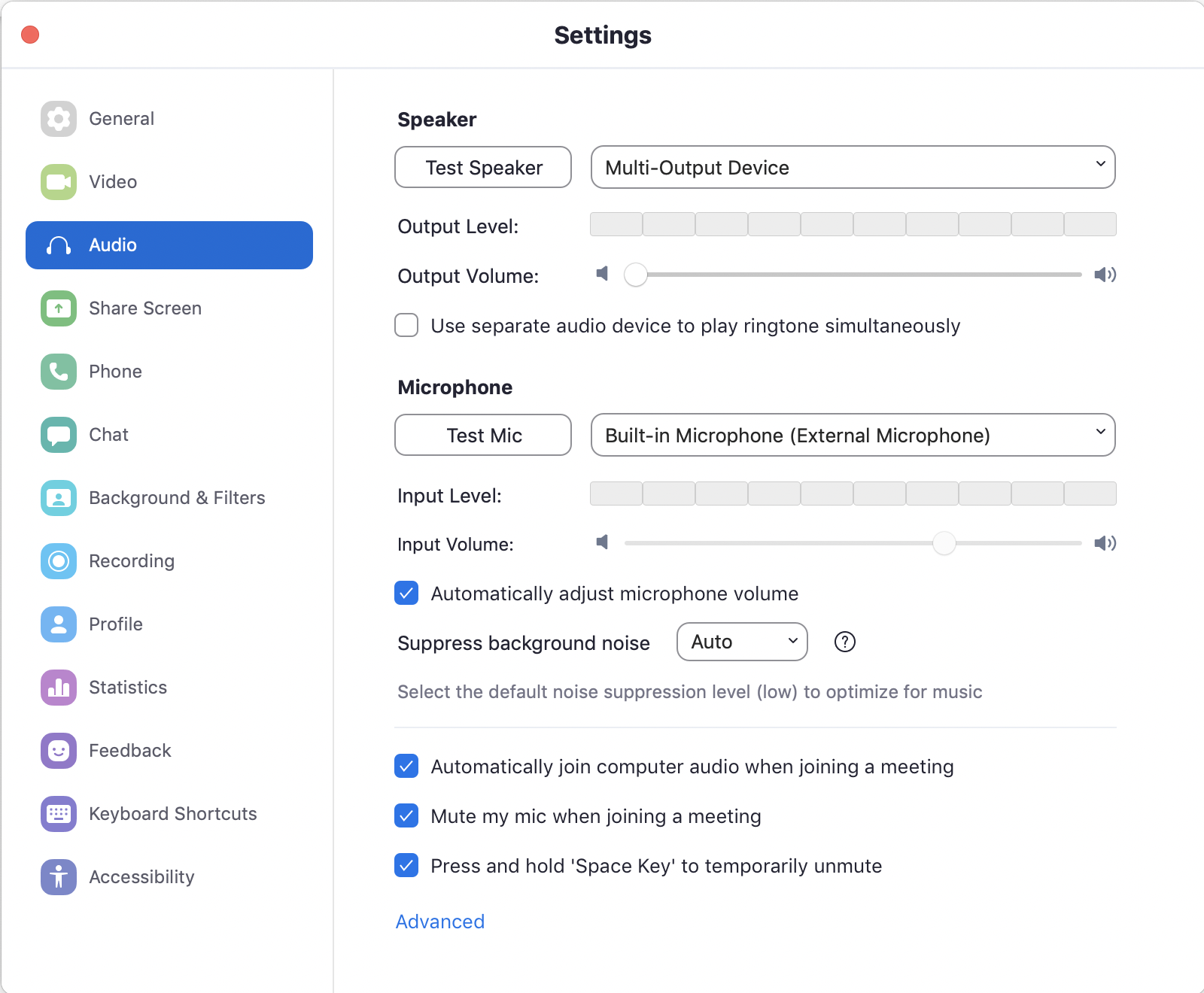Disable automatically adjust microphone volume
This screenshot has height=993, width=1204.
coord(406,594)
